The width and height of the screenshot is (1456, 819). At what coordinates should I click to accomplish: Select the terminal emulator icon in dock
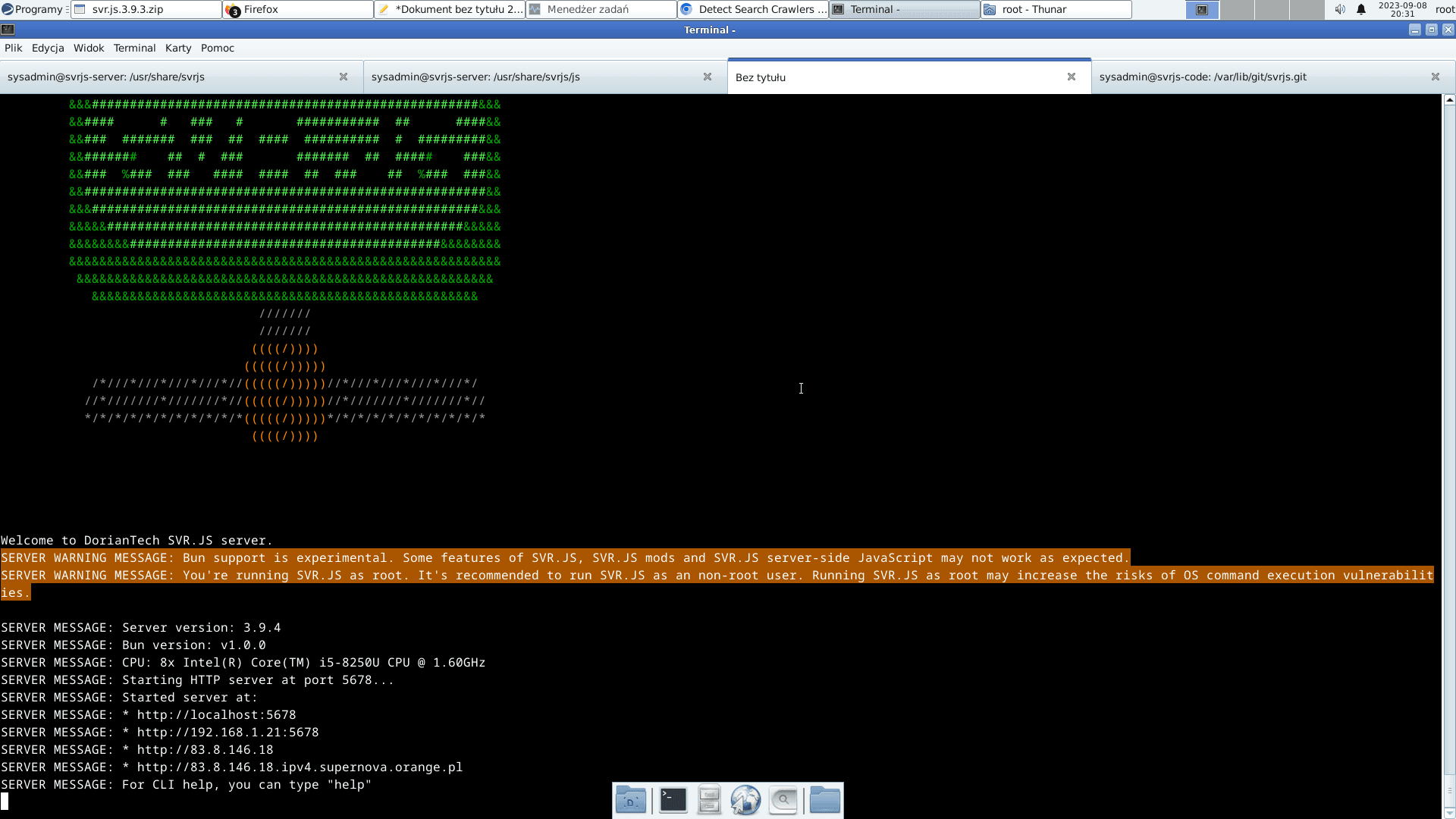[x=670, y=800]
